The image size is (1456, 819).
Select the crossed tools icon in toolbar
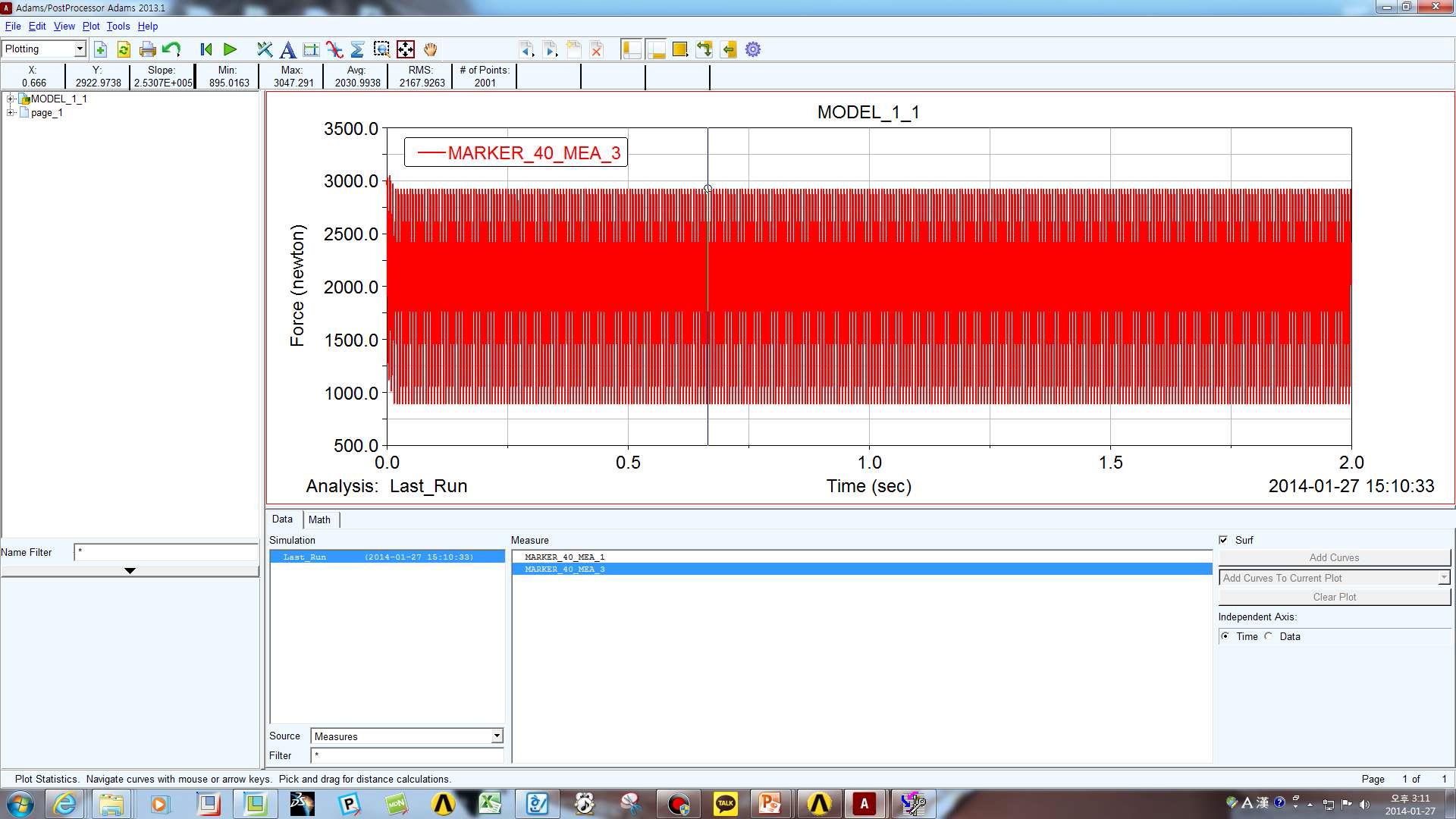tap(264, 50)
